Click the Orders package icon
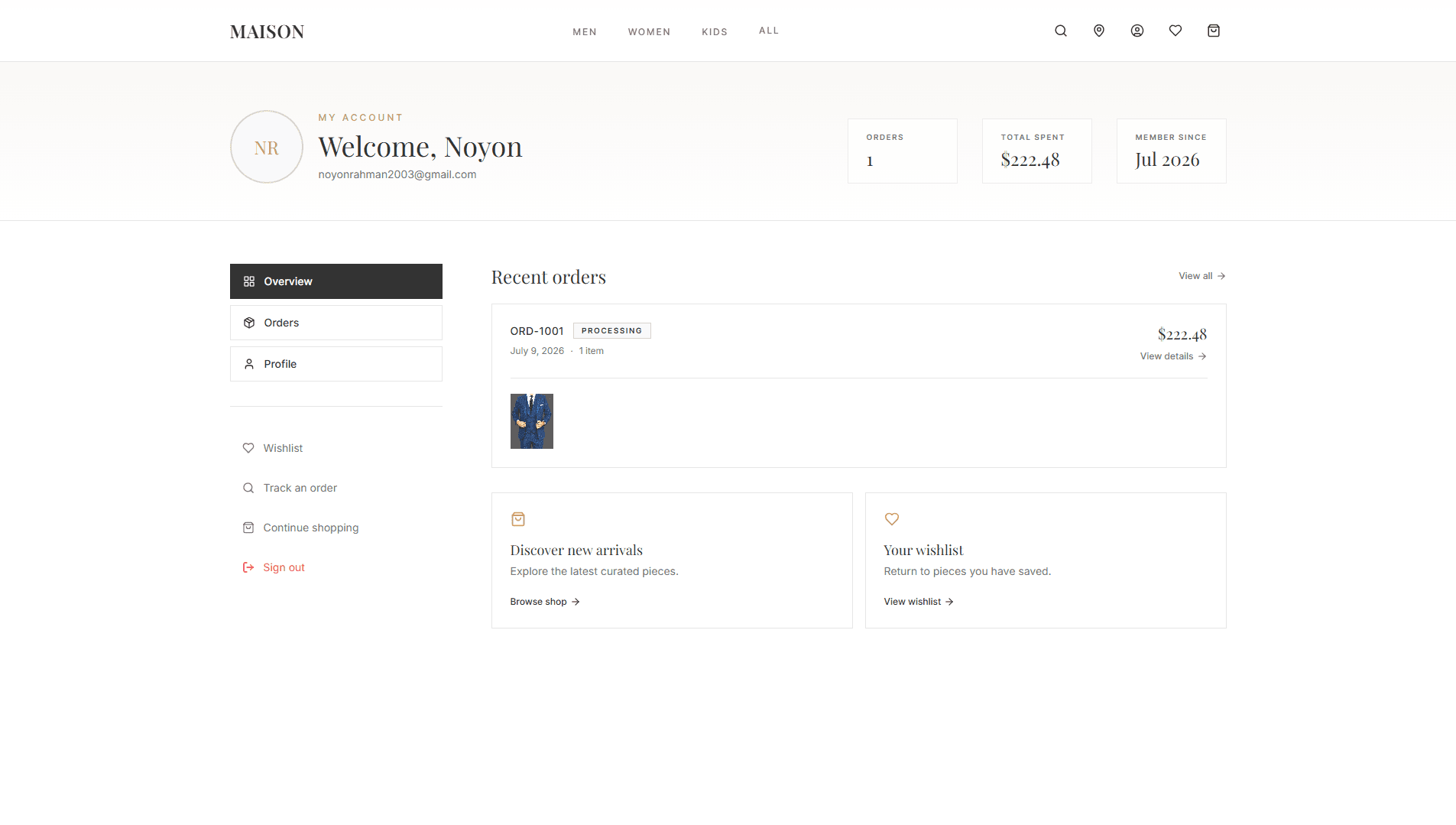 coord(249,323)
